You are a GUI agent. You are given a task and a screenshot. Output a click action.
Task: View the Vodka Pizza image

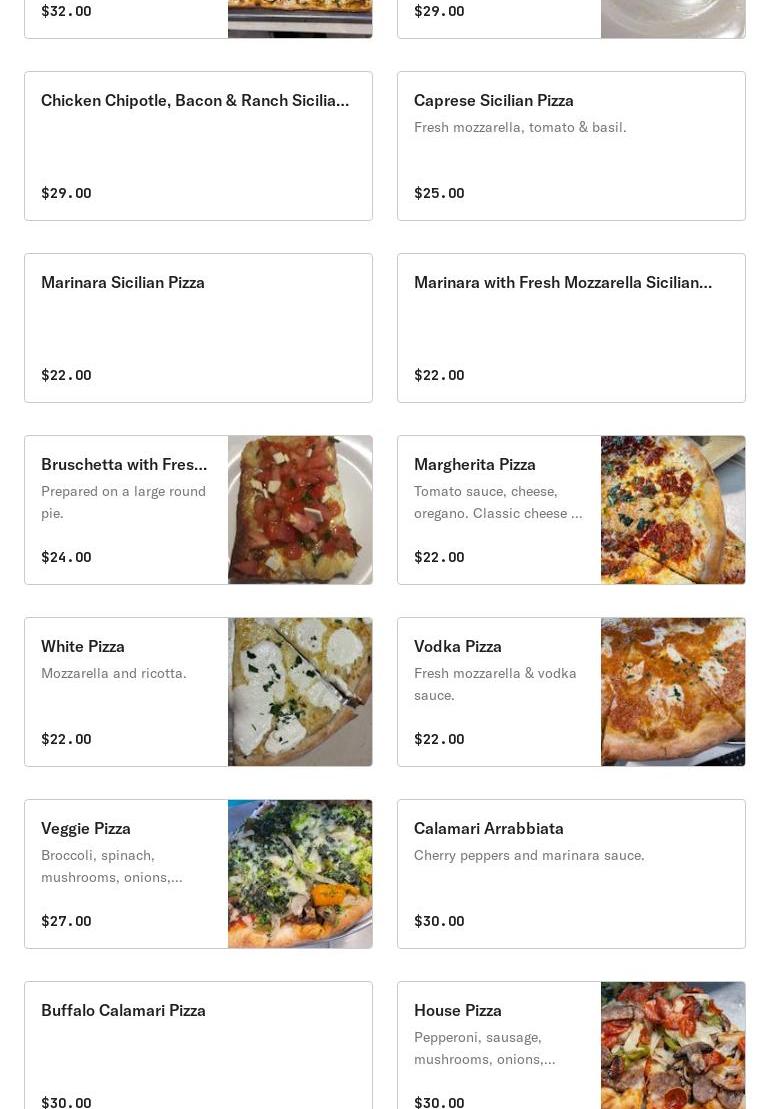[673, 692]
